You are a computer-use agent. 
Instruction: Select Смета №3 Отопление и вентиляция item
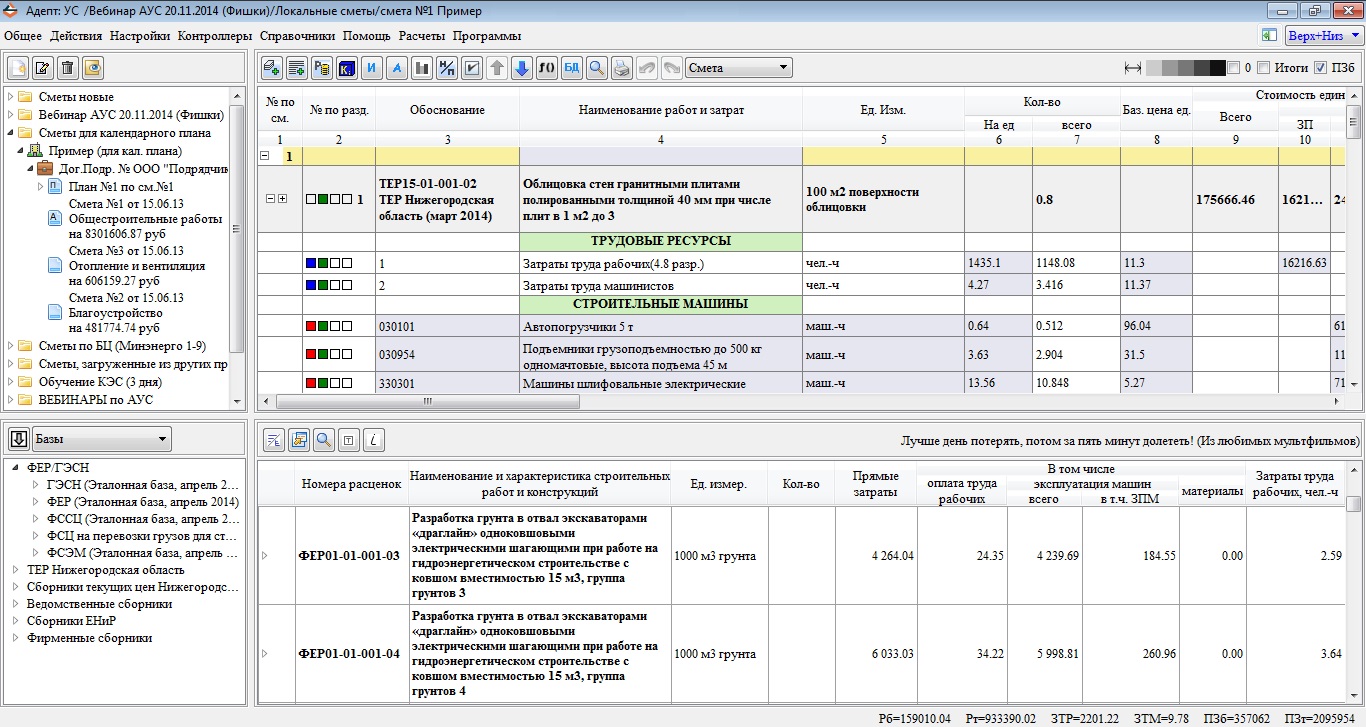tap(136, 266)
